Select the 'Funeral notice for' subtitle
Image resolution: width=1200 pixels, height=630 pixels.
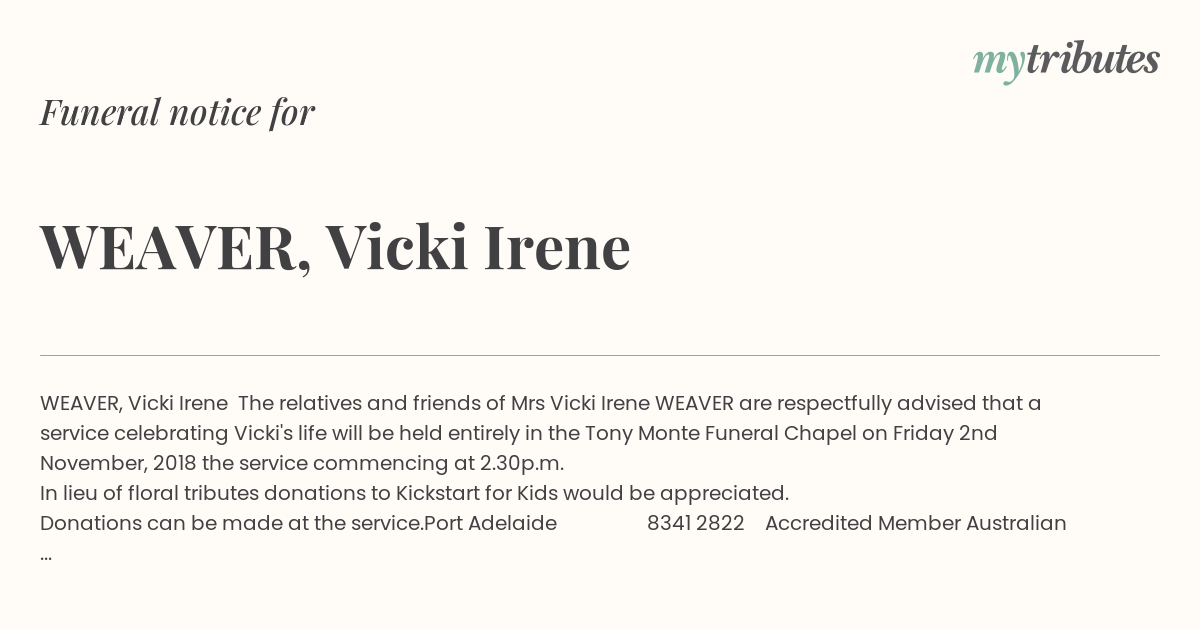177,112
